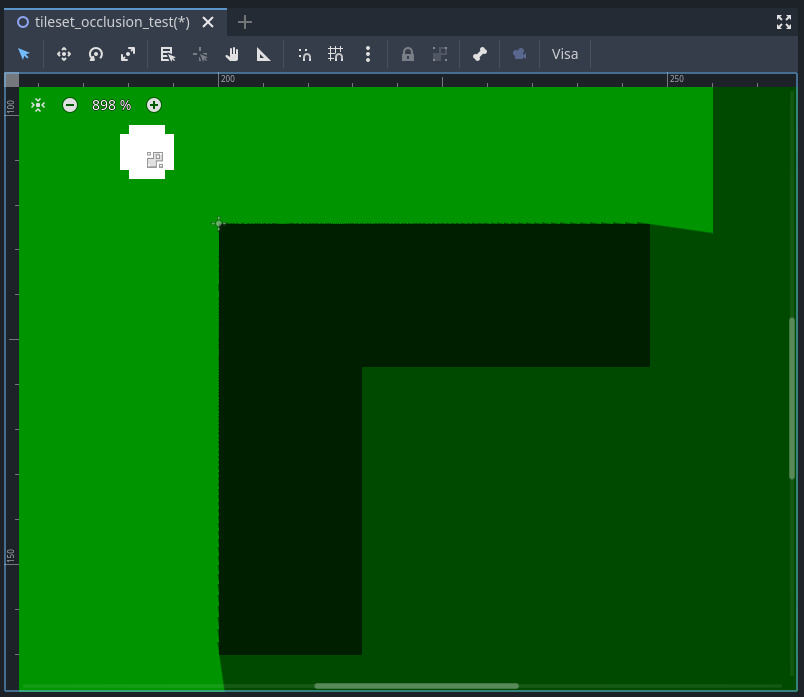This screenshot has width=804, height=697.
Task: Click the focus selection icon beside zoom controls
Action: pyautogui.click(x=37, y=104)
